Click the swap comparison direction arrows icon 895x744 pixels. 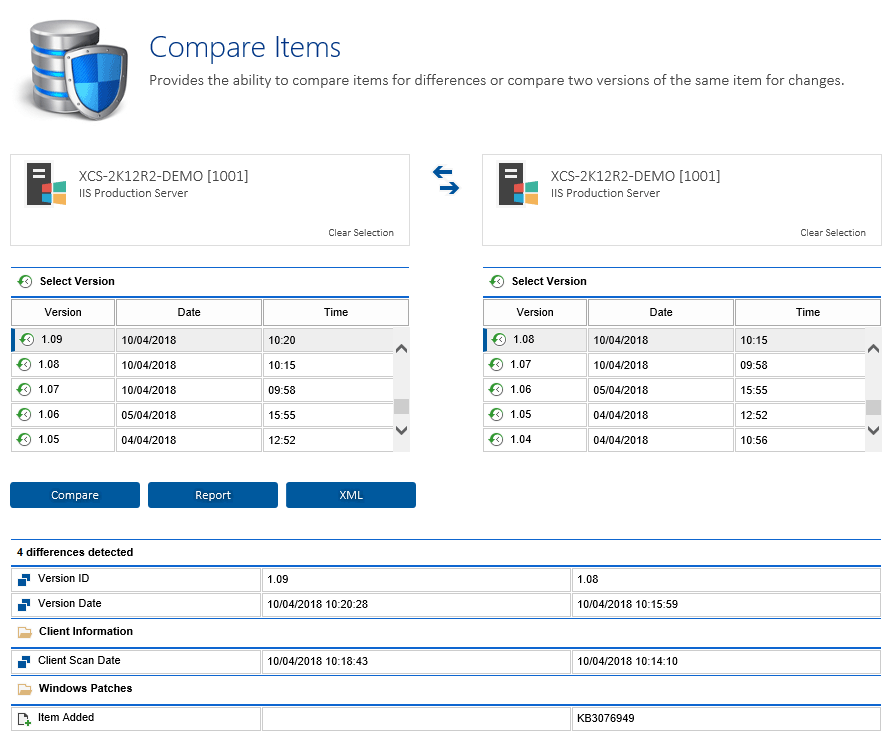[446, 178]
